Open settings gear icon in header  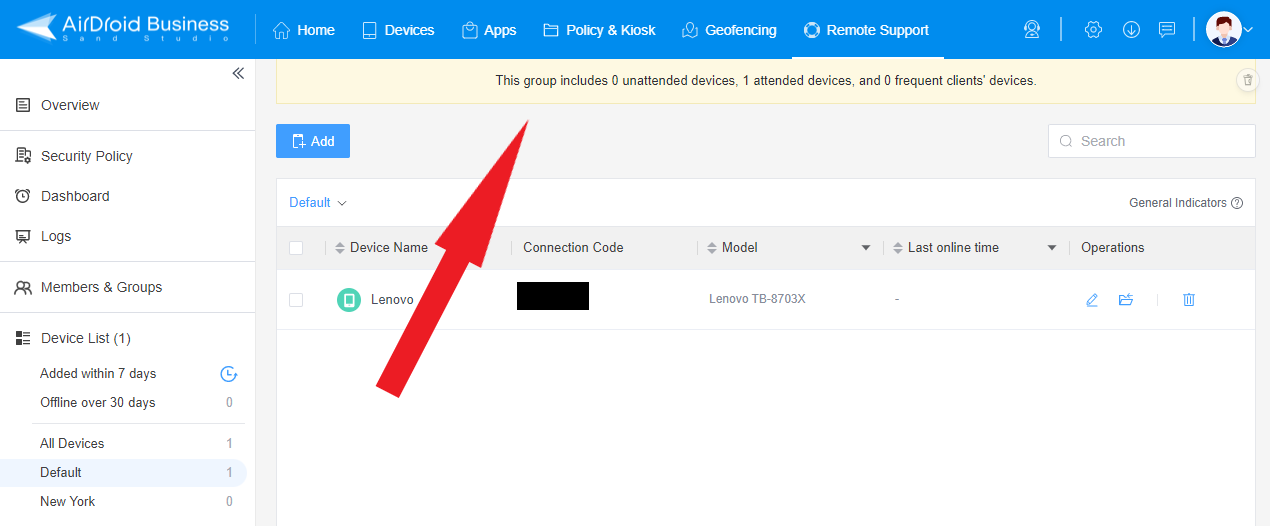click(1093, 30)
